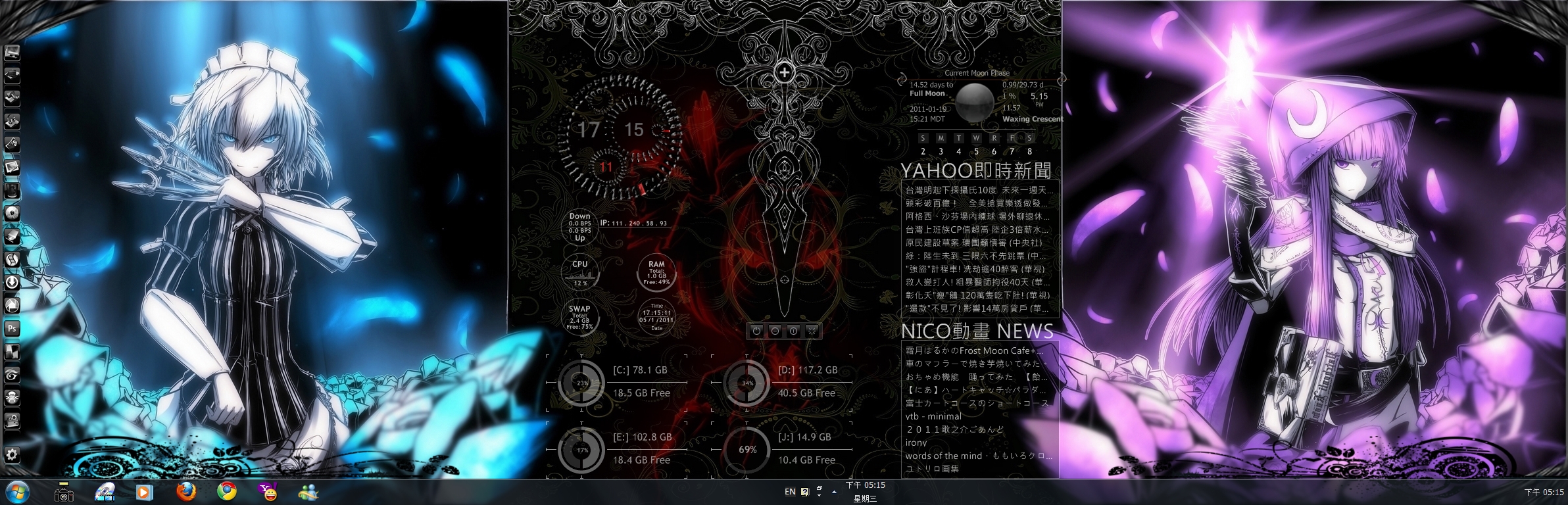Click the C: drive usage meter
The height and width of the screenshot is (505, 1568).
[581, 383]
